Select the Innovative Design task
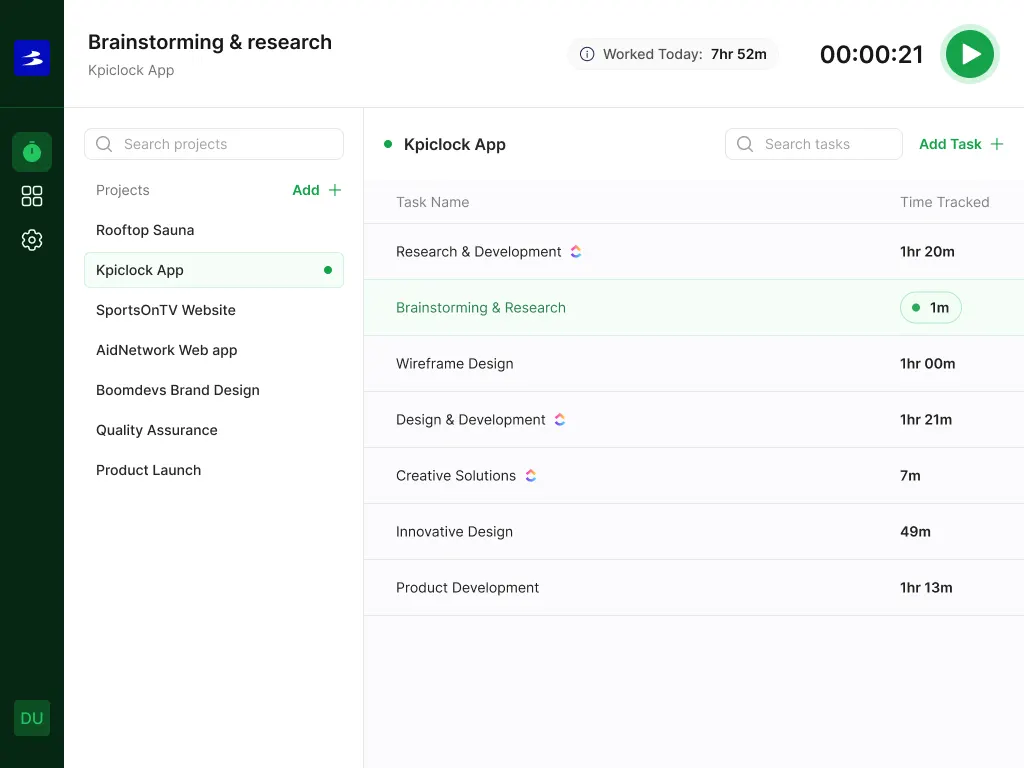The height and width of the screenshot is (768, 1024). click(694, 532)
